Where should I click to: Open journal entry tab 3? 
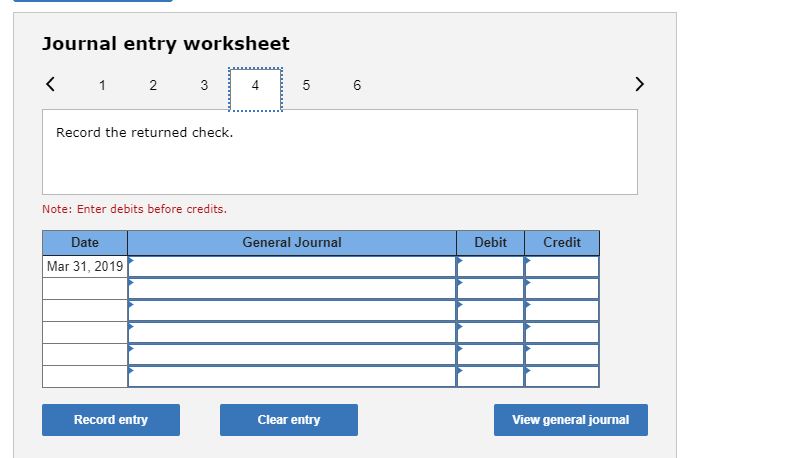point(204,85)
